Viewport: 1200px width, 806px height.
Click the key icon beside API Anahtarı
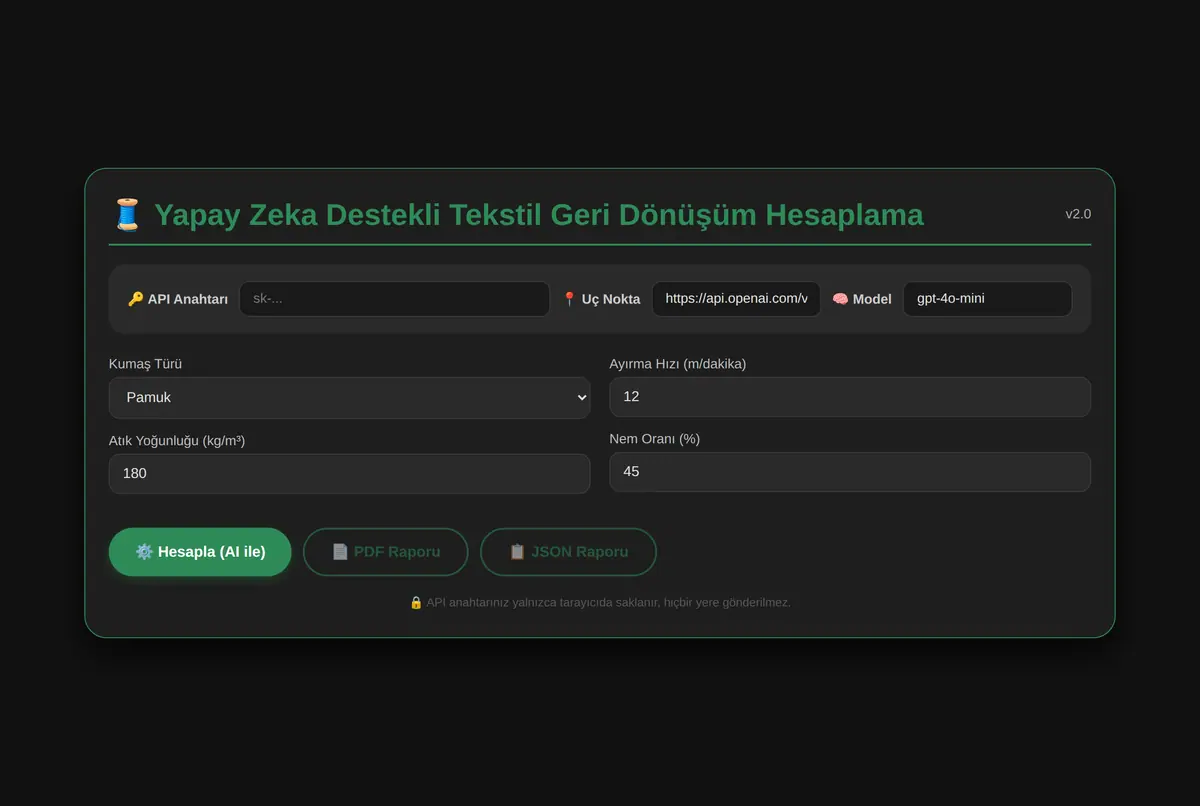click(x=136, y=299)
